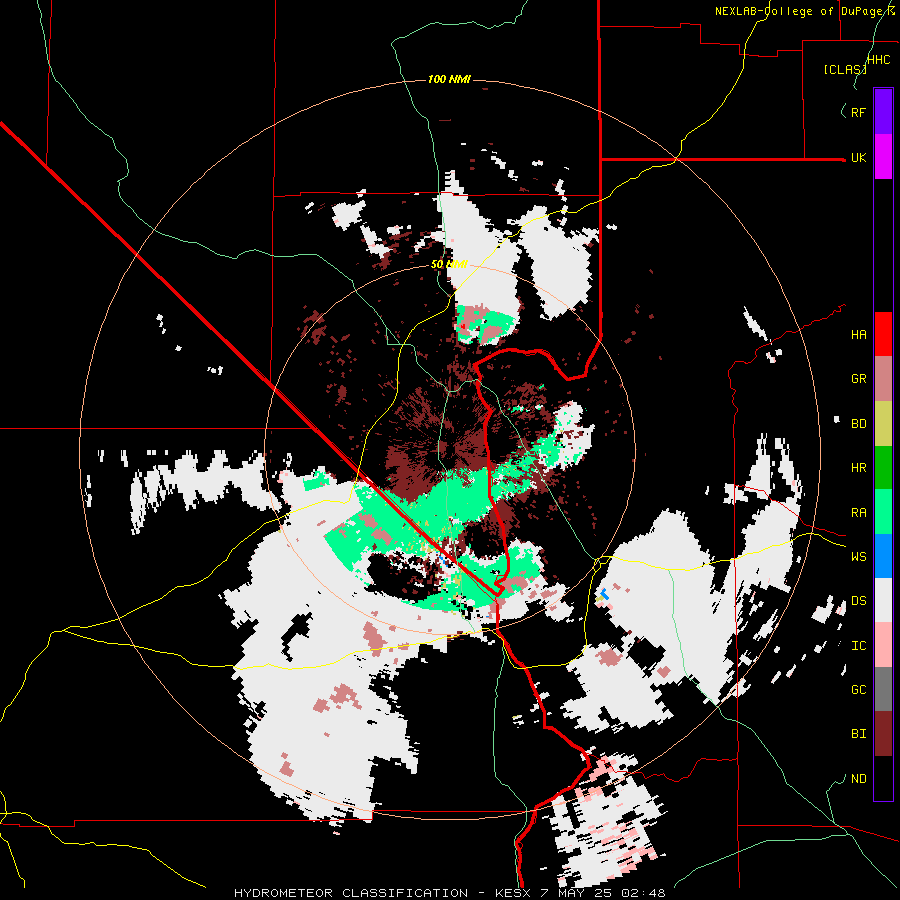Click the 'DS' legend label
The height and width of the screenshot is (900, 900).
tap(858, 601)
